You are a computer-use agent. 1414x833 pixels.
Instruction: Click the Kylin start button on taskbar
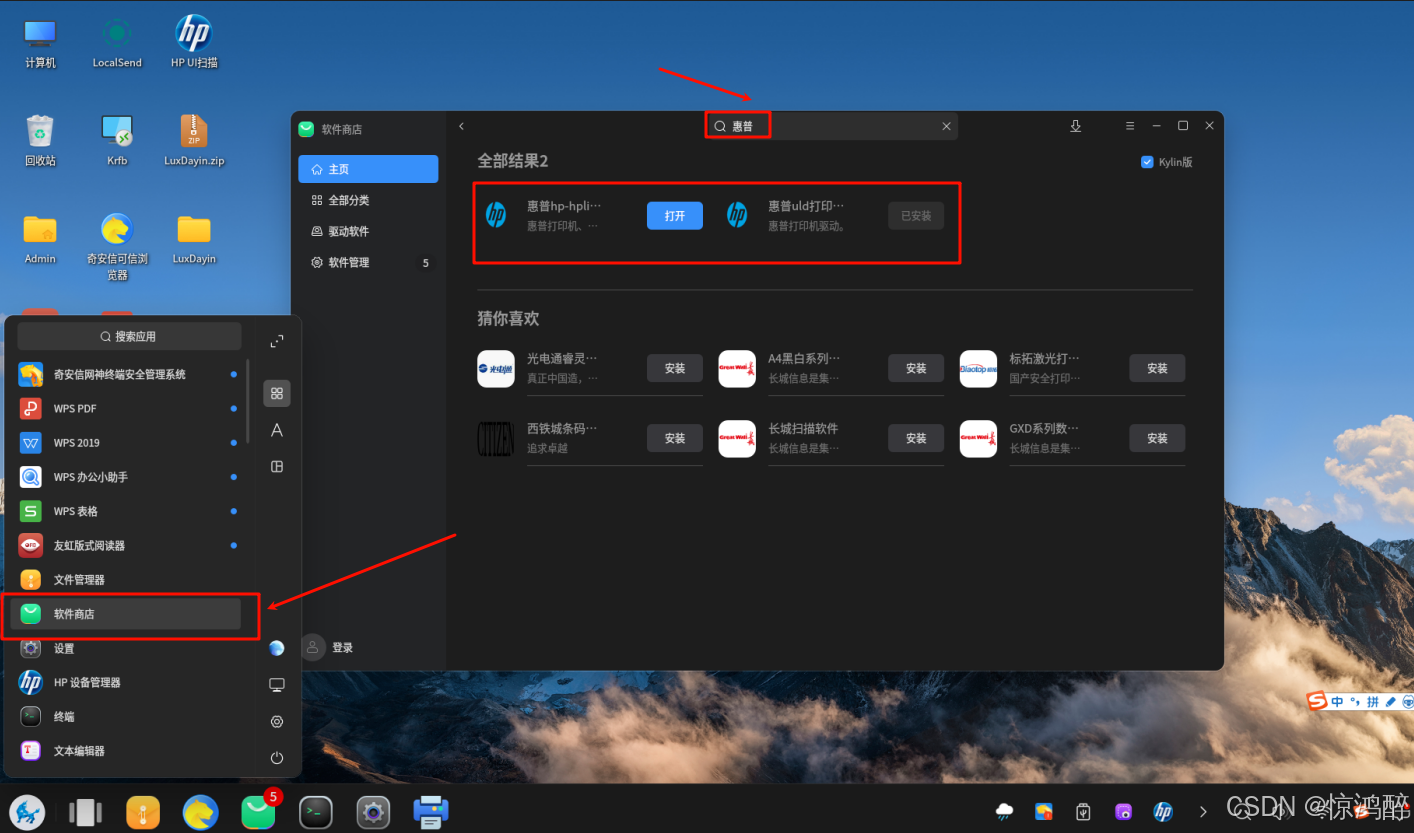point(27,812)
